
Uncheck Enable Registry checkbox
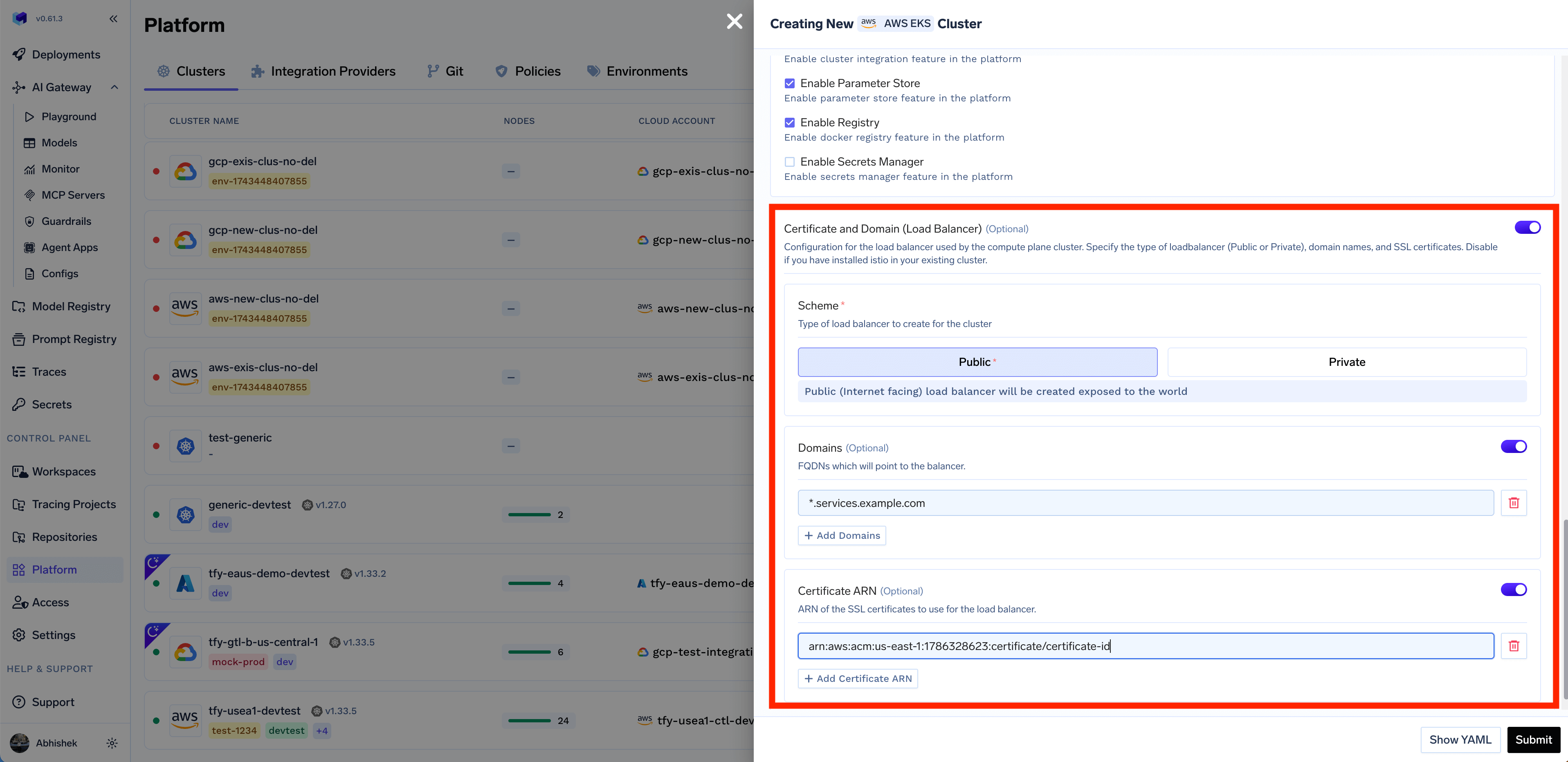pyautogui.click(x=789, y=122)
